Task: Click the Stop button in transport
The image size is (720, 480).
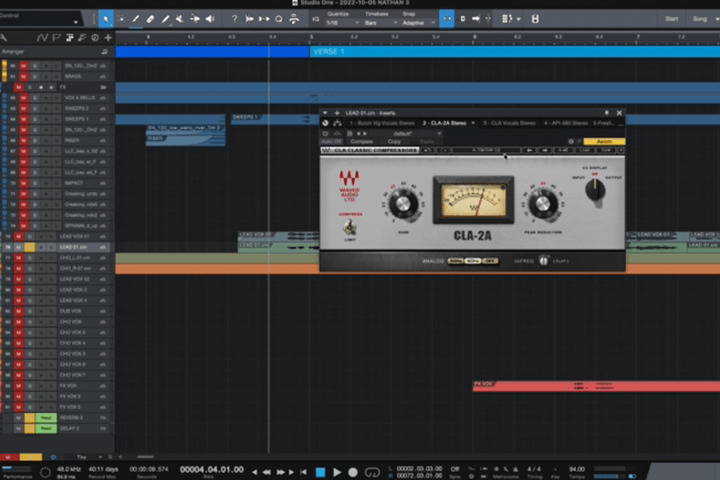Action: point(321,472)
